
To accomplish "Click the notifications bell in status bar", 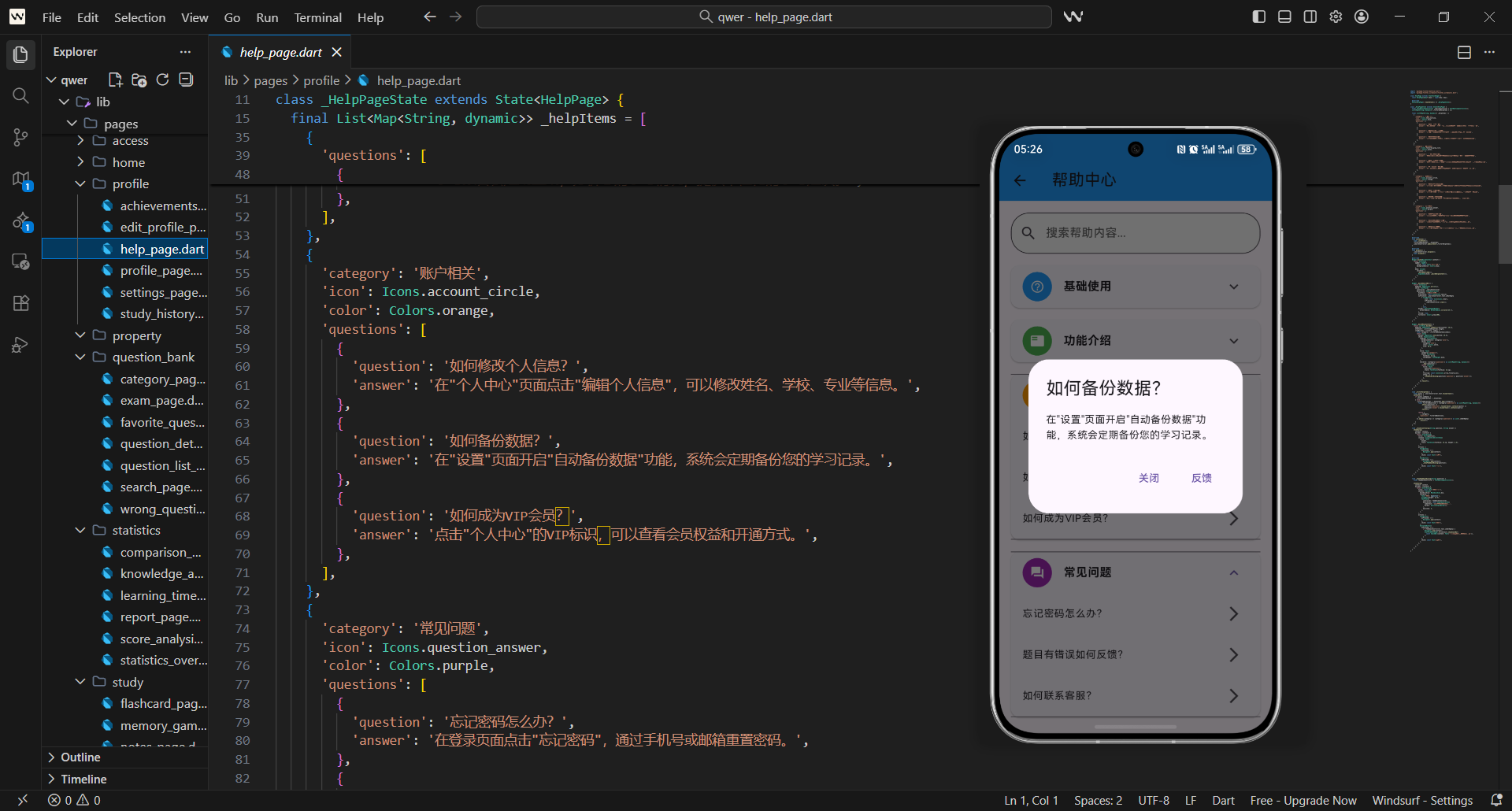I will pyautogui.click(x=1496, y=800).
